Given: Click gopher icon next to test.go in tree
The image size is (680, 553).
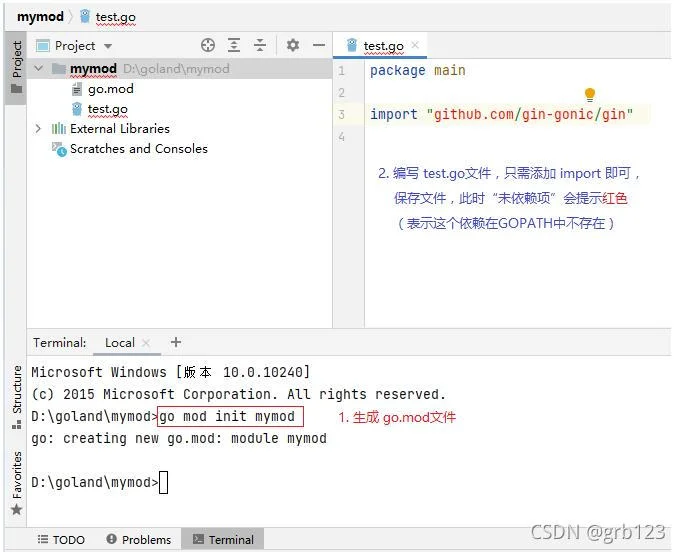Looking at the screenshot, I should 77,109.
